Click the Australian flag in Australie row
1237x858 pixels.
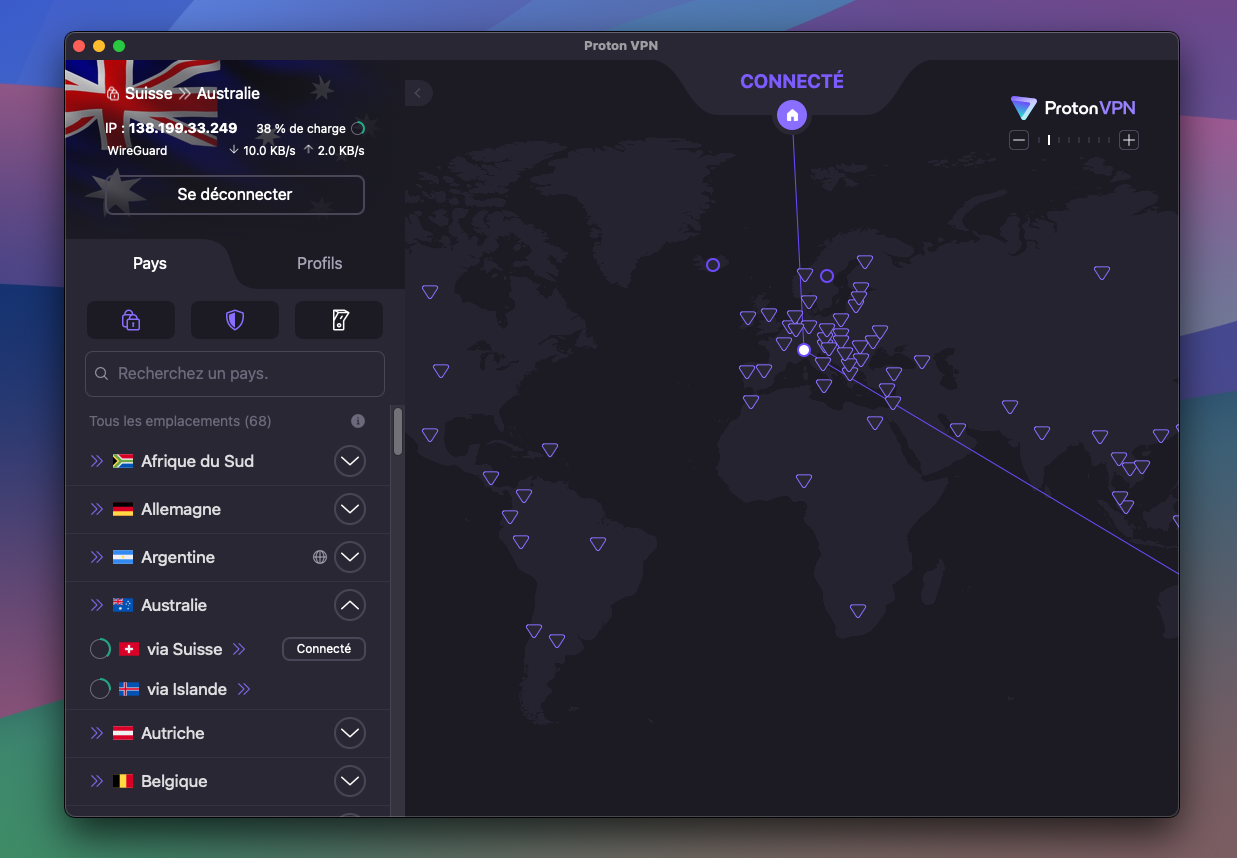pos(123,605)
